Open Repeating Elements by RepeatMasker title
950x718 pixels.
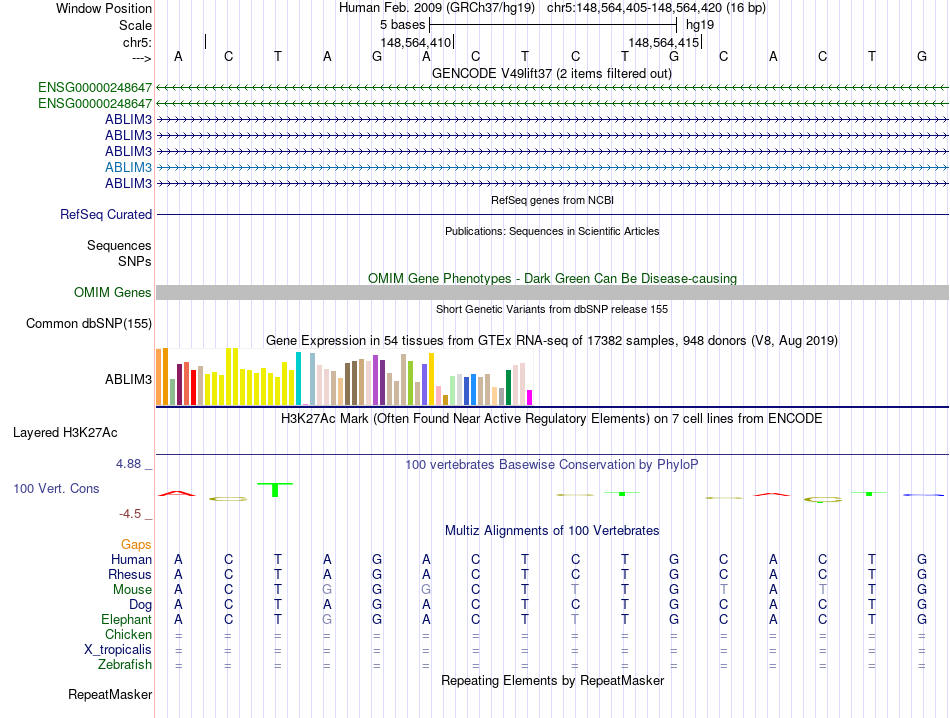552,680
